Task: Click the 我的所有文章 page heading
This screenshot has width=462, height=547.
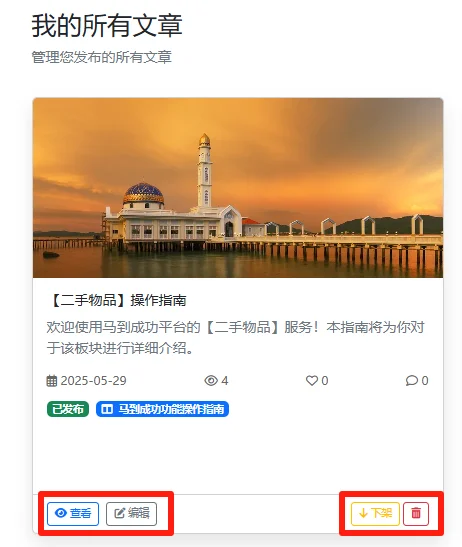Action: pos(107,25)
